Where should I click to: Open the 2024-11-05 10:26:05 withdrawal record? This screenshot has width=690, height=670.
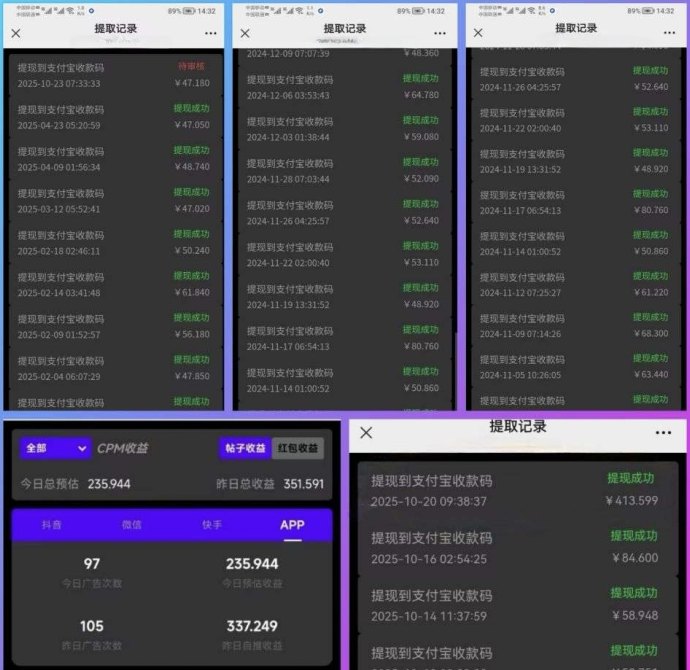575,366
